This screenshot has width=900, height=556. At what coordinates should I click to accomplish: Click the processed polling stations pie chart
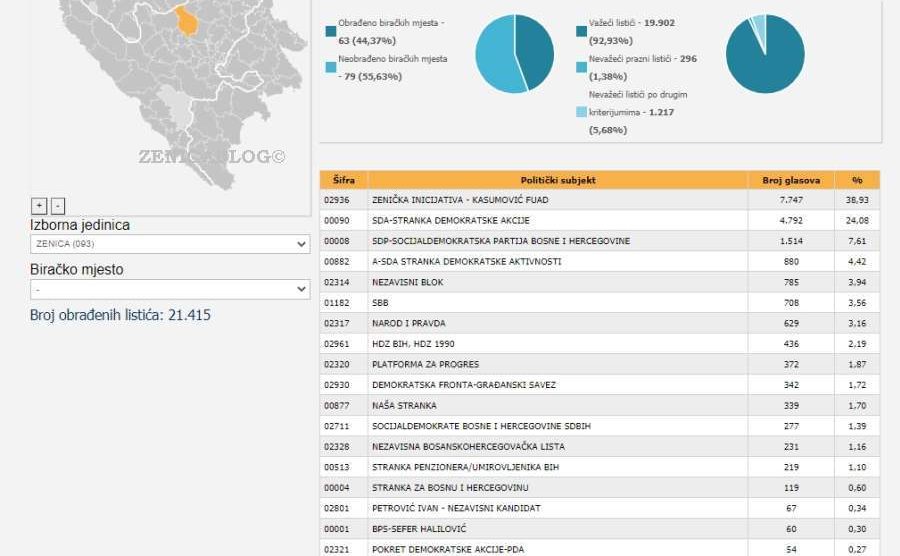tap(514, 54)
